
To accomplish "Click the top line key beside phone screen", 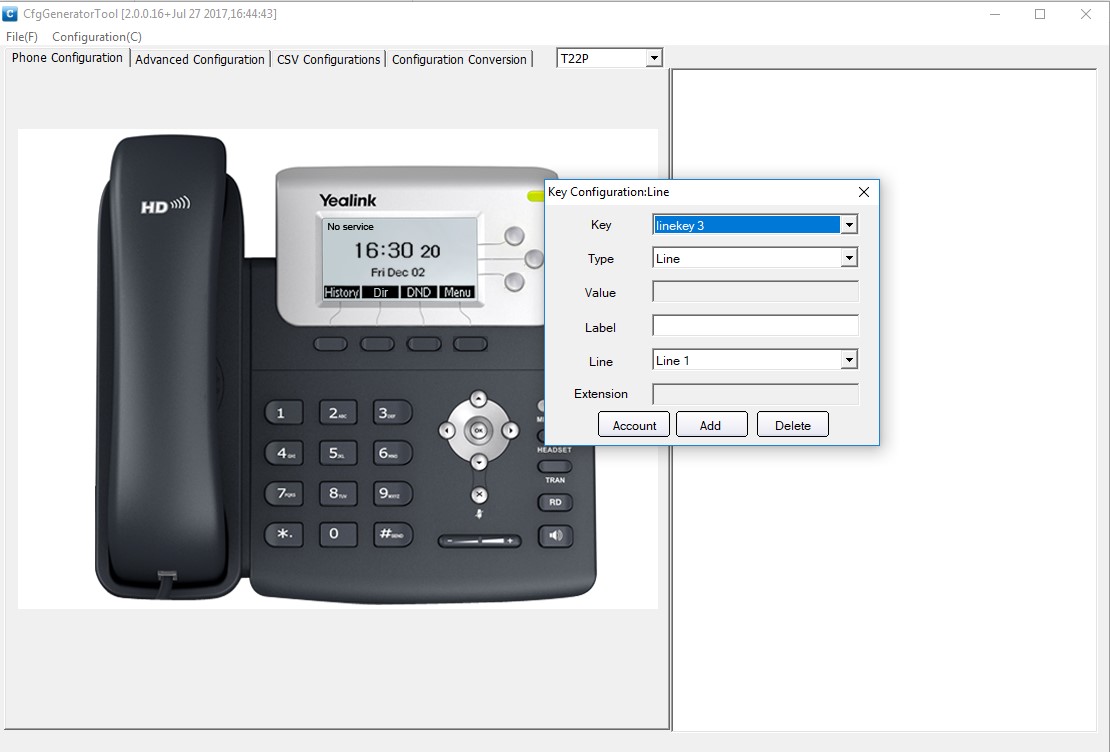I will coord(515,236).
